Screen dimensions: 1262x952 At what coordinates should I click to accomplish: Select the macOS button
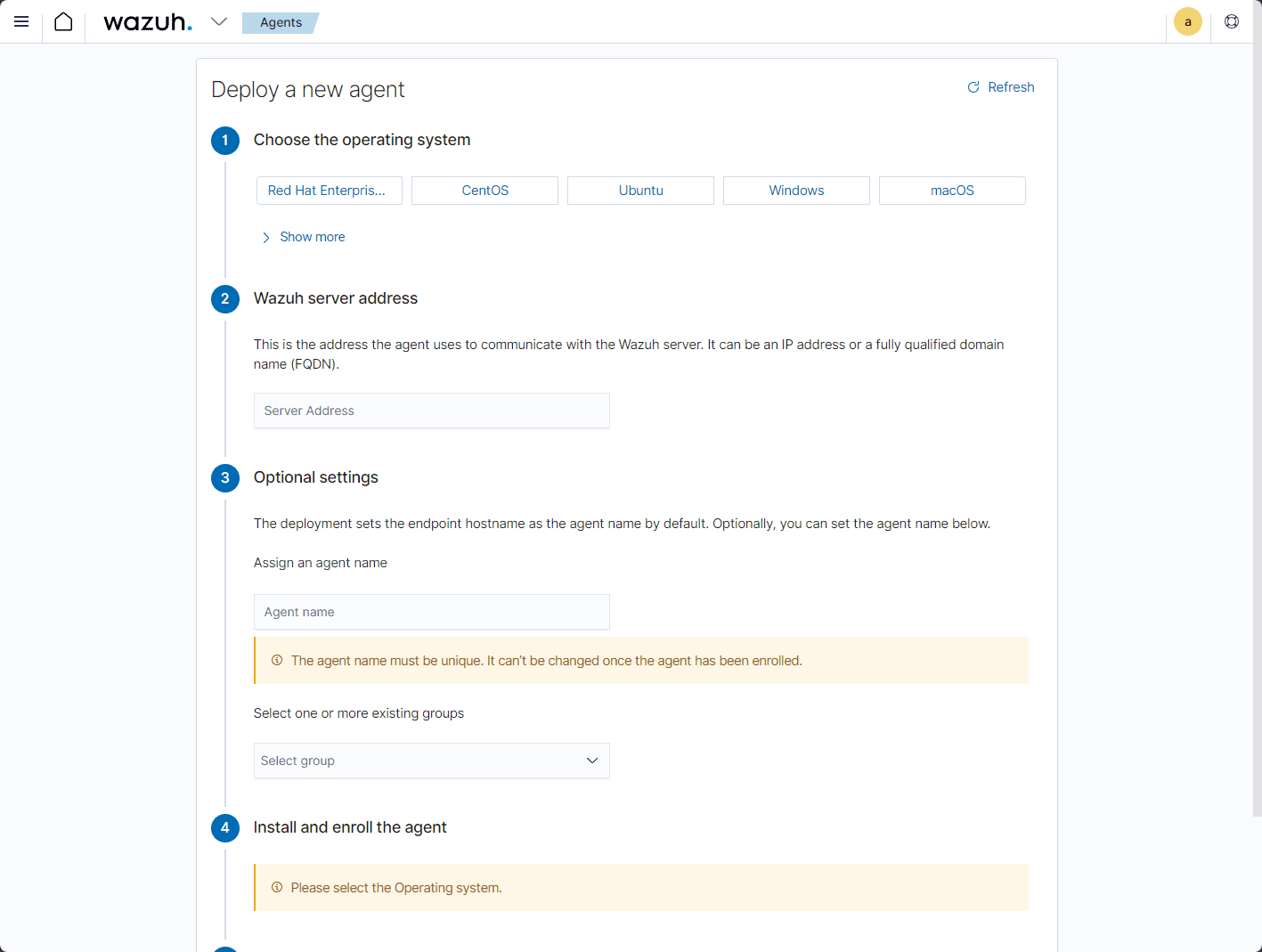click(952, 191)
